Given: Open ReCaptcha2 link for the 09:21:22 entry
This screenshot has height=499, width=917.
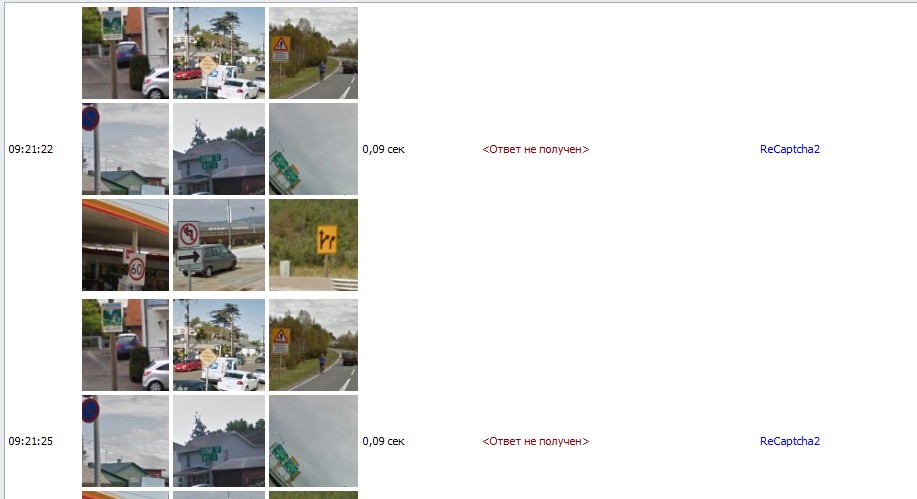Looking at the screenshot, I should coord(790,149).
